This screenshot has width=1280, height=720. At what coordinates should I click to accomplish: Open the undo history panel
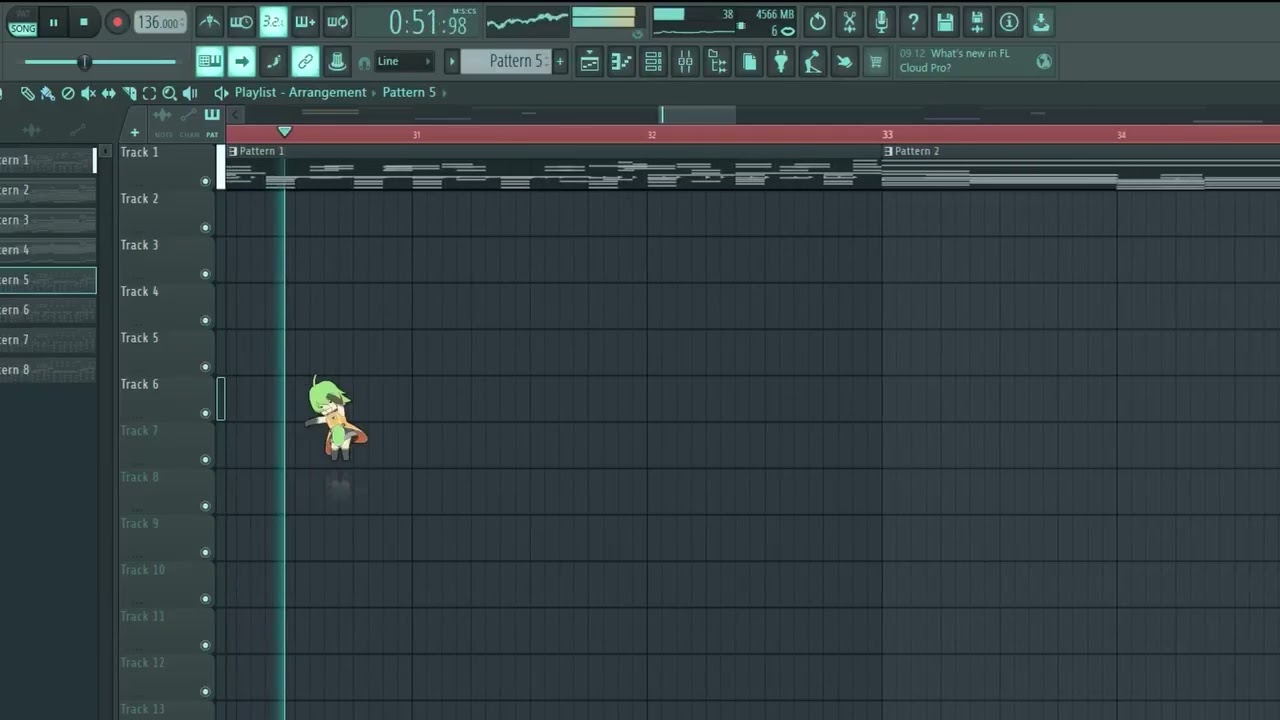[x=817, y=21]
